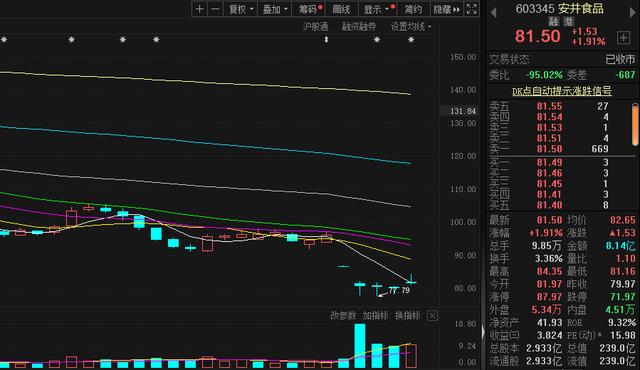The height and width of the screenshot is (370, 640).
Task: Click the 跌停 71.97 limit-down price
Action: [622, 297]
